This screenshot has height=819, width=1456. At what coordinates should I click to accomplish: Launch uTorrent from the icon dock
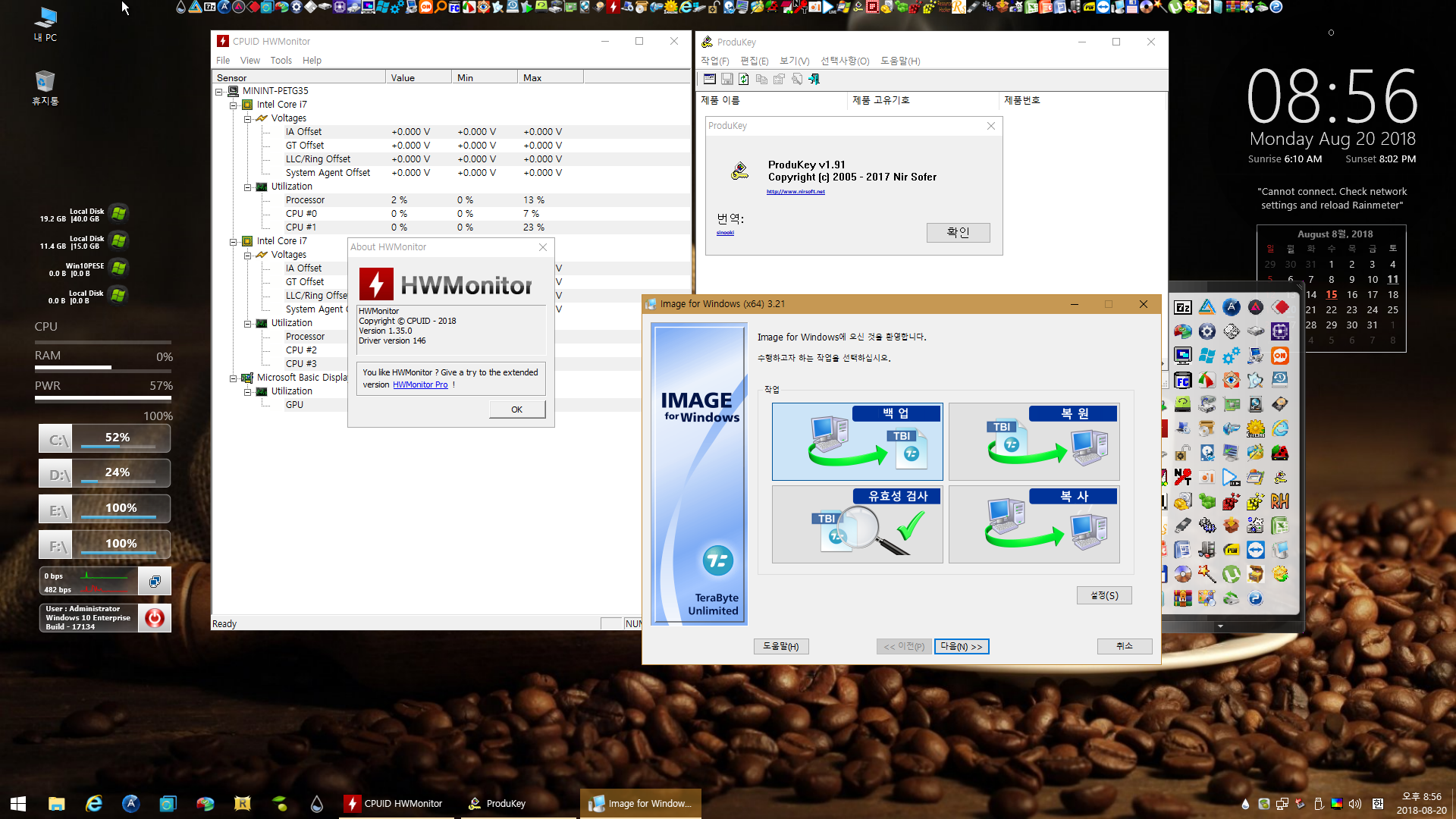[x=1232, y=574]
